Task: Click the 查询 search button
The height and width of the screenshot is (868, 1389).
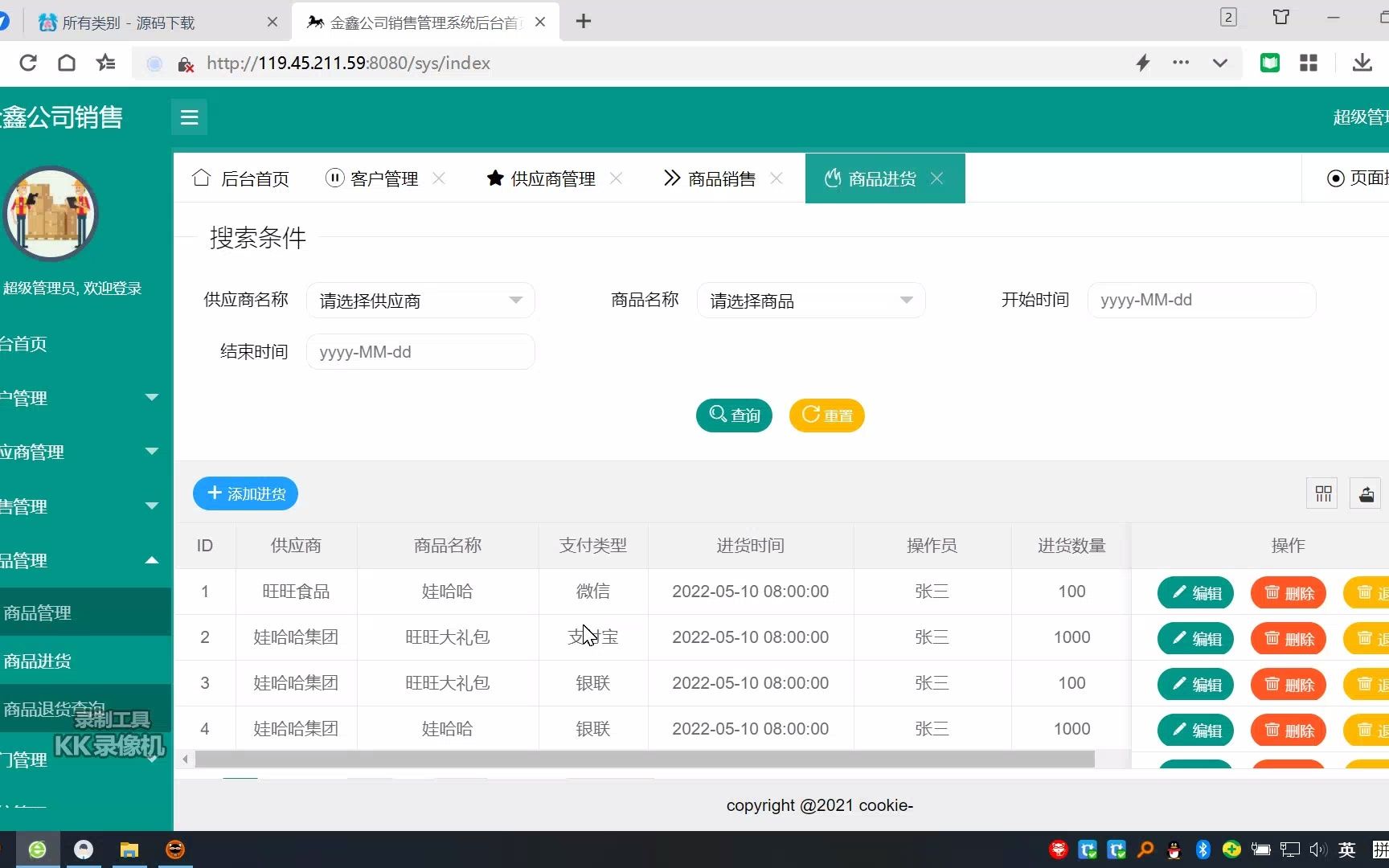Action: coord(733,416)
